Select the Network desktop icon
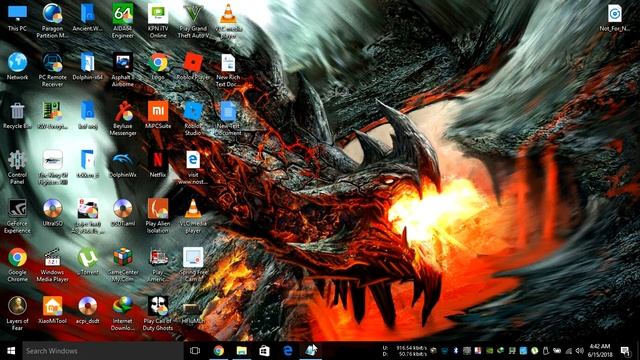Viewport: 640px width, 360px height. point(17,66)
